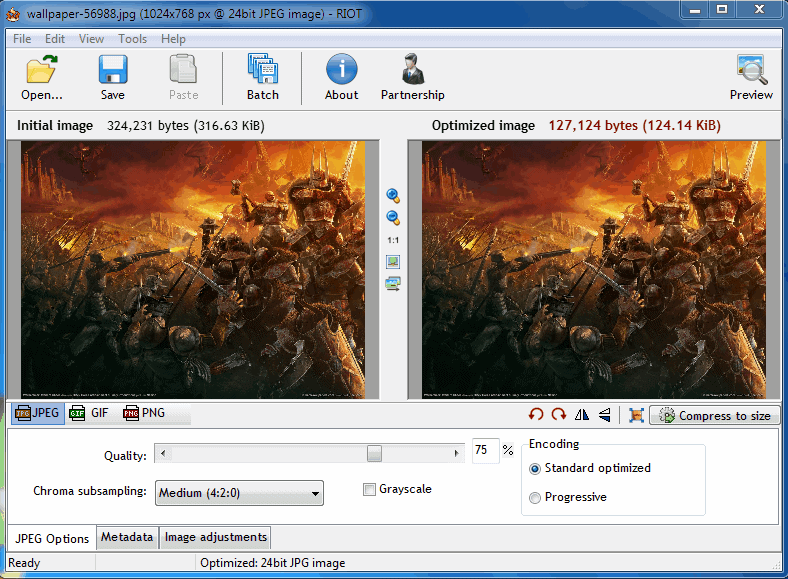Switch to the Image adjustments tab
This screenshot has width=788, height=579.
click(216, 537)
